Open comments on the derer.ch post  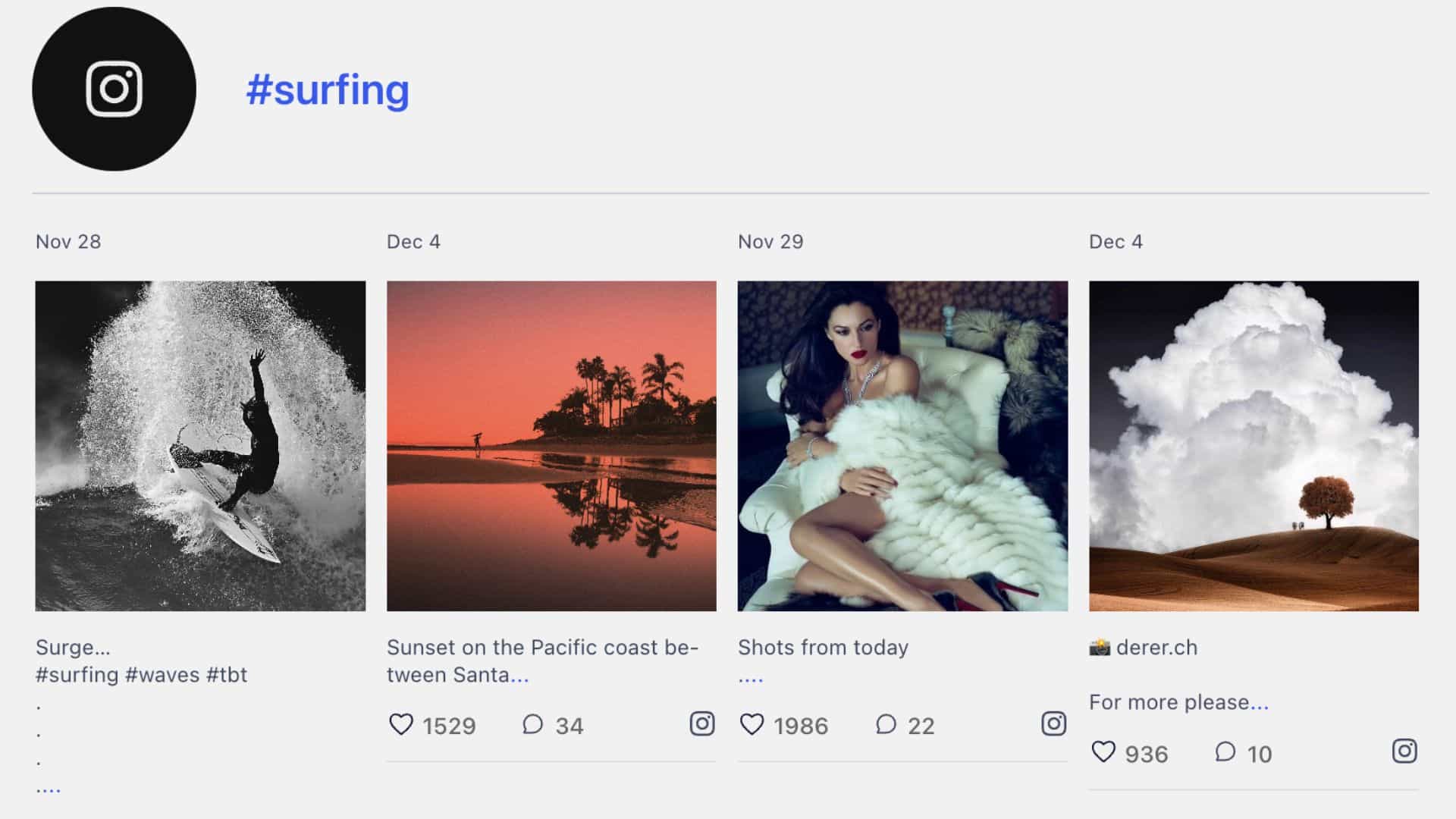tap(1225, 752)
